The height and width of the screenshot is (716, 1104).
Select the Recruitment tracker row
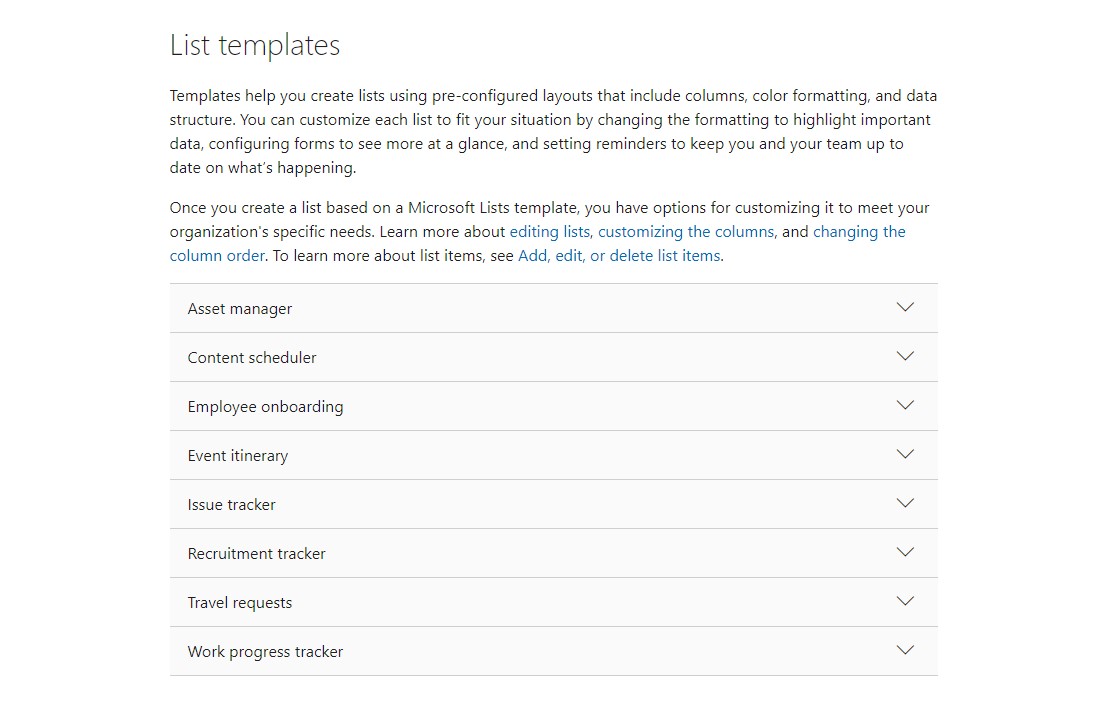pyautogui.click(x=553, y=552)
